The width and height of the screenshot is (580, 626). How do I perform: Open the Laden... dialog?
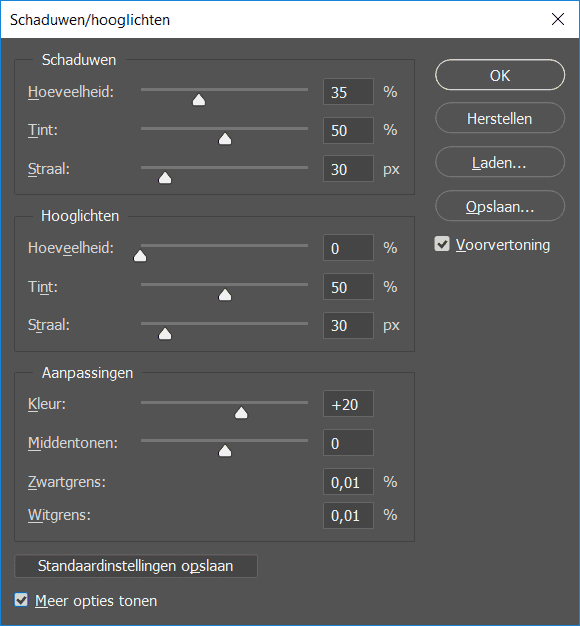(500, 162)
